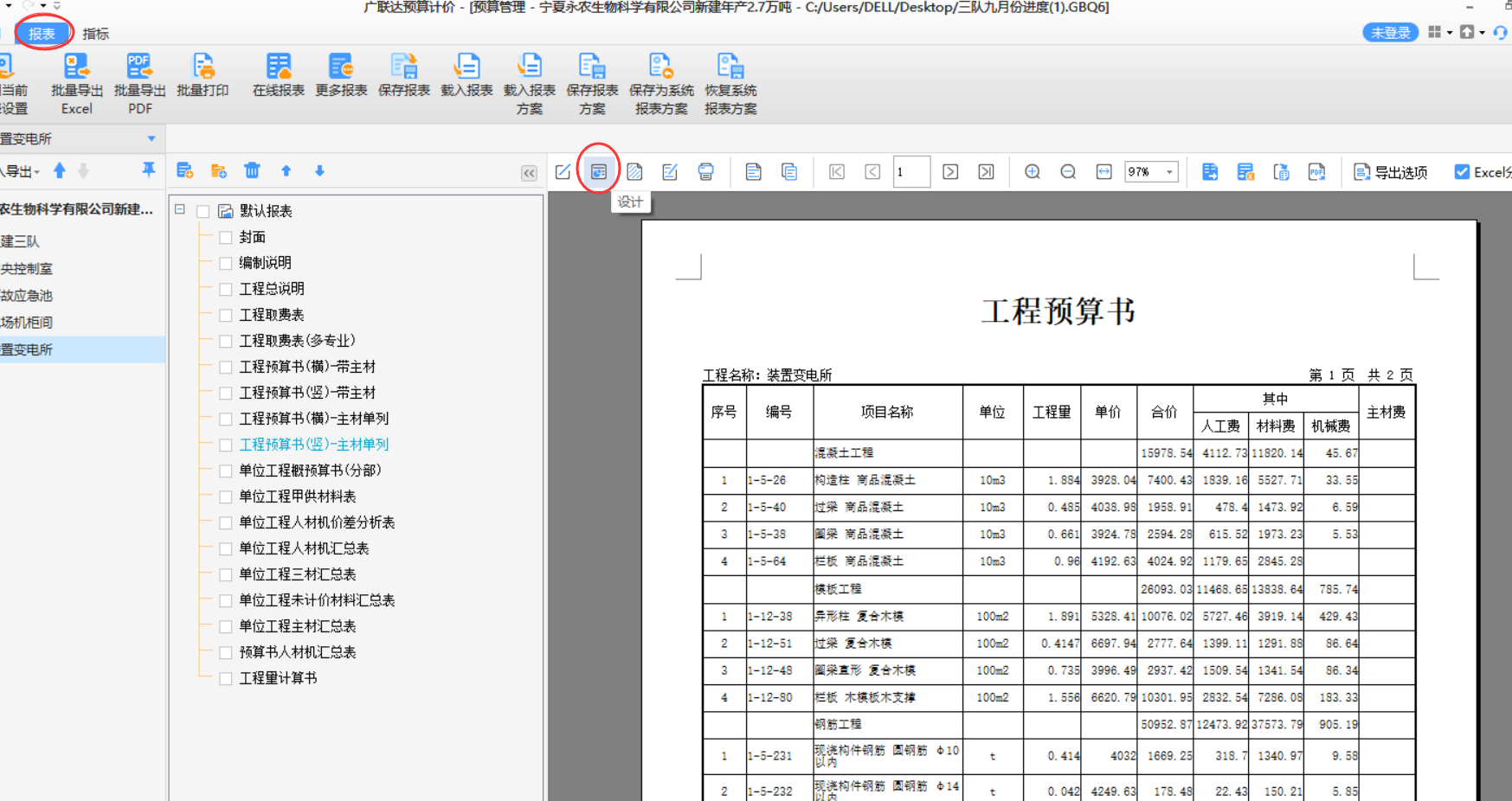This screenshot has width=1512, height=801.
Task: Select 场机柜间 in project tree
Action: pyautogui.click(x=27, y=322)
